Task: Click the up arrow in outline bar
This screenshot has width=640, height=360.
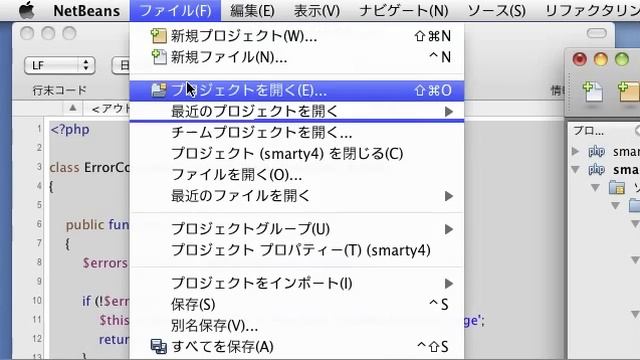Action: point(73,108)
